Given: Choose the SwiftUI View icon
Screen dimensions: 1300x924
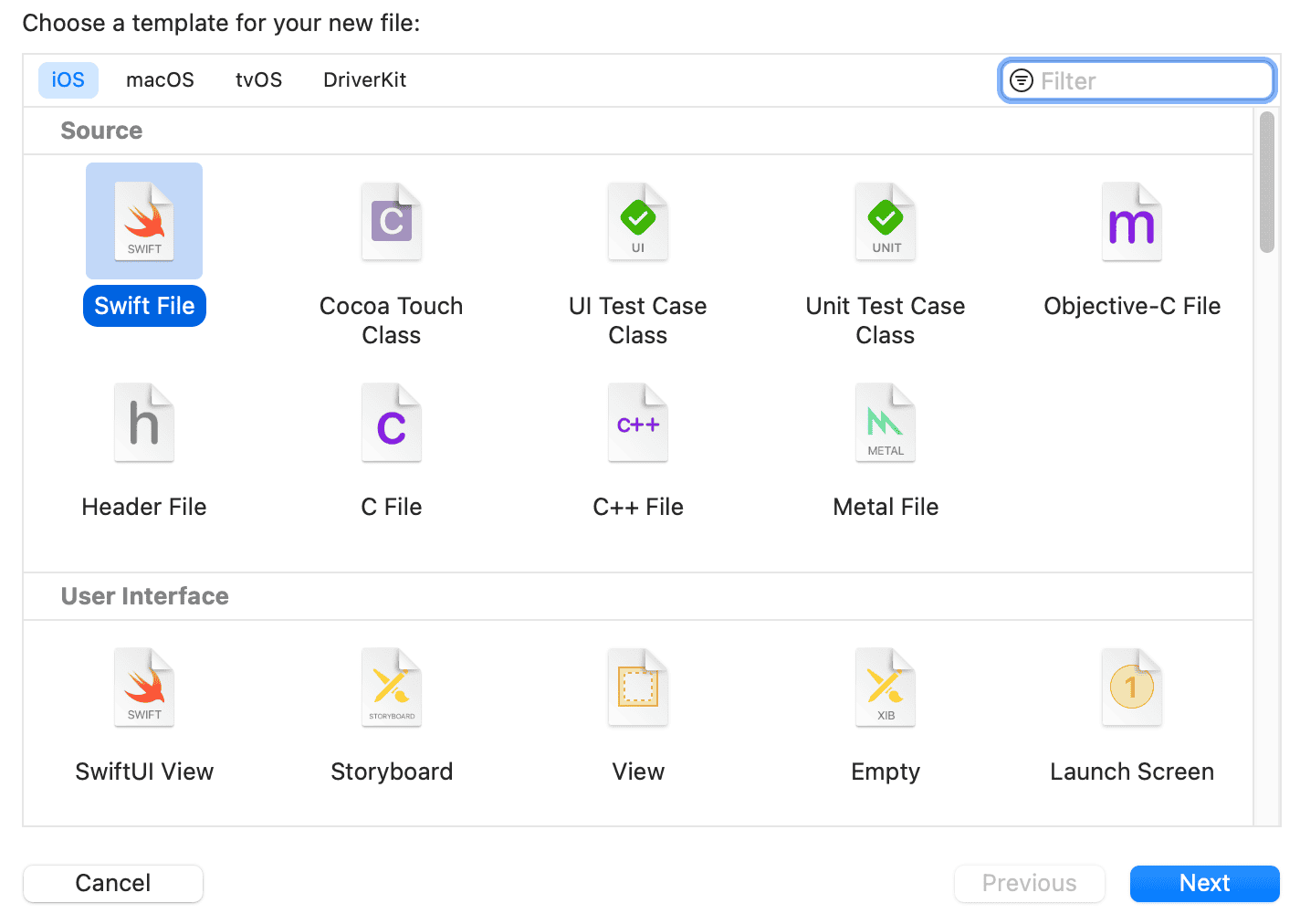Looking at the screenshot, I should [x=144, y=687].
